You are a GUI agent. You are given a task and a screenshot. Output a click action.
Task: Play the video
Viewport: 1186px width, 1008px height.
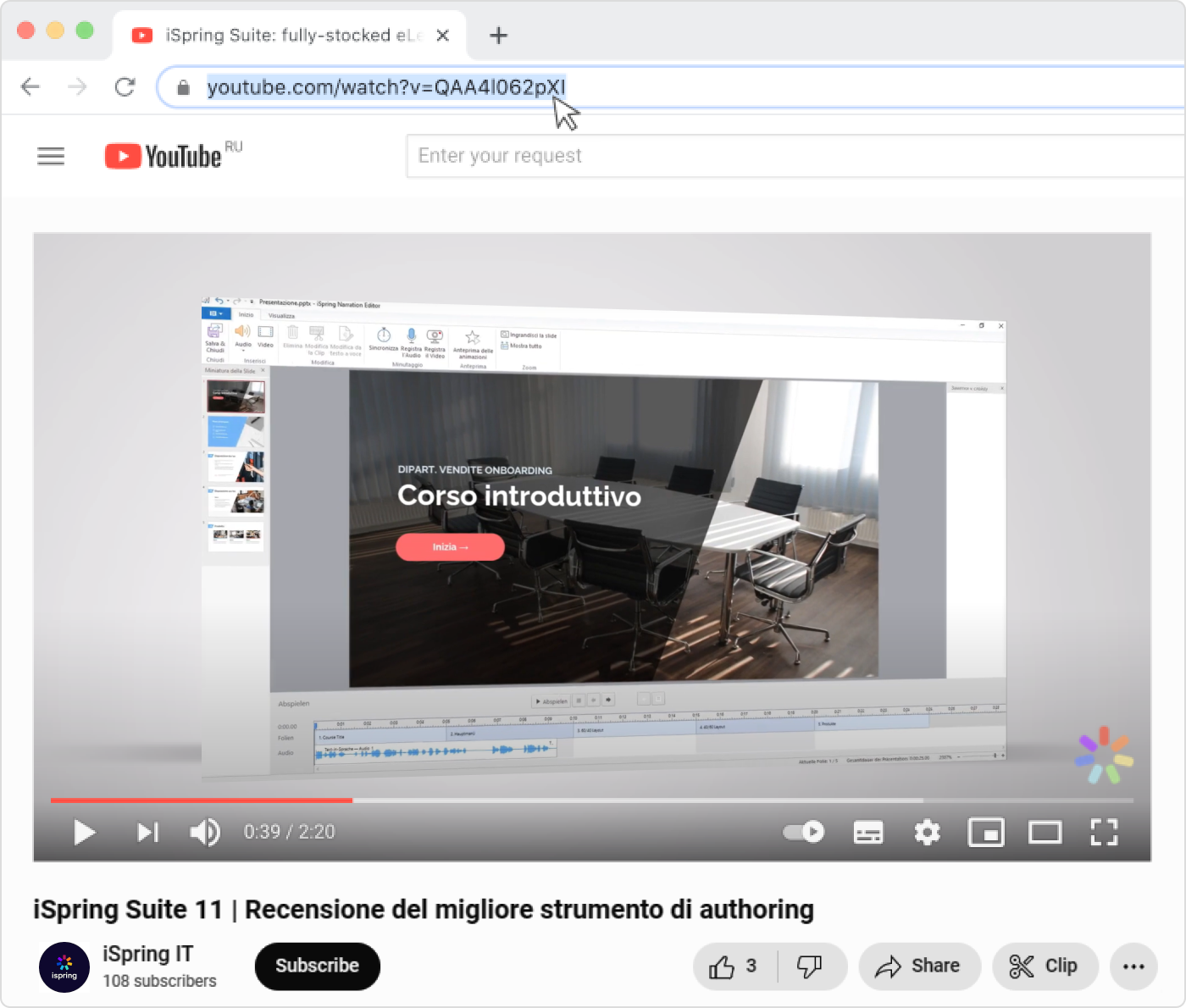tap(84, 833)
